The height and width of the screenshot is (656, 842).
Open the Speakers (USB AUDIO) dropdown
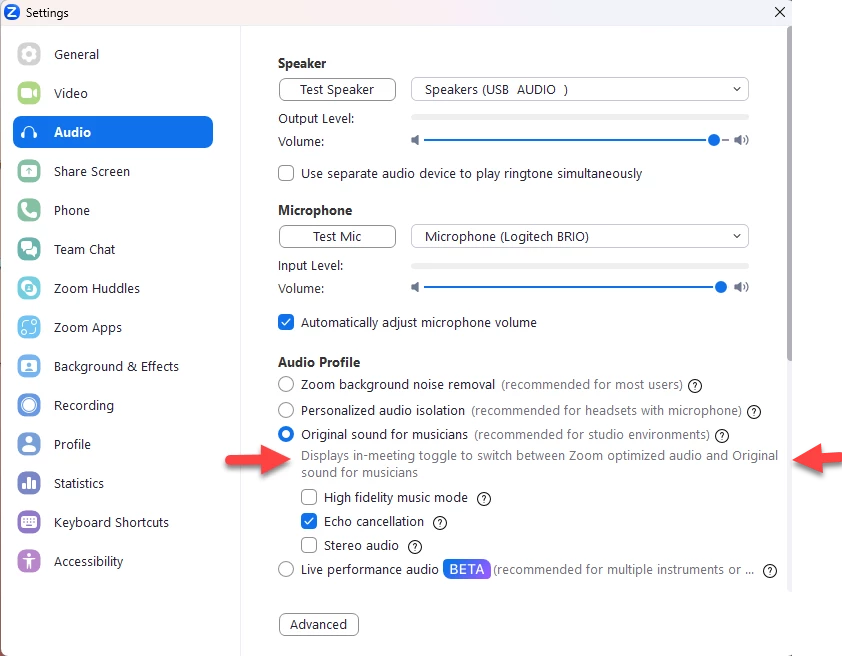579,89
